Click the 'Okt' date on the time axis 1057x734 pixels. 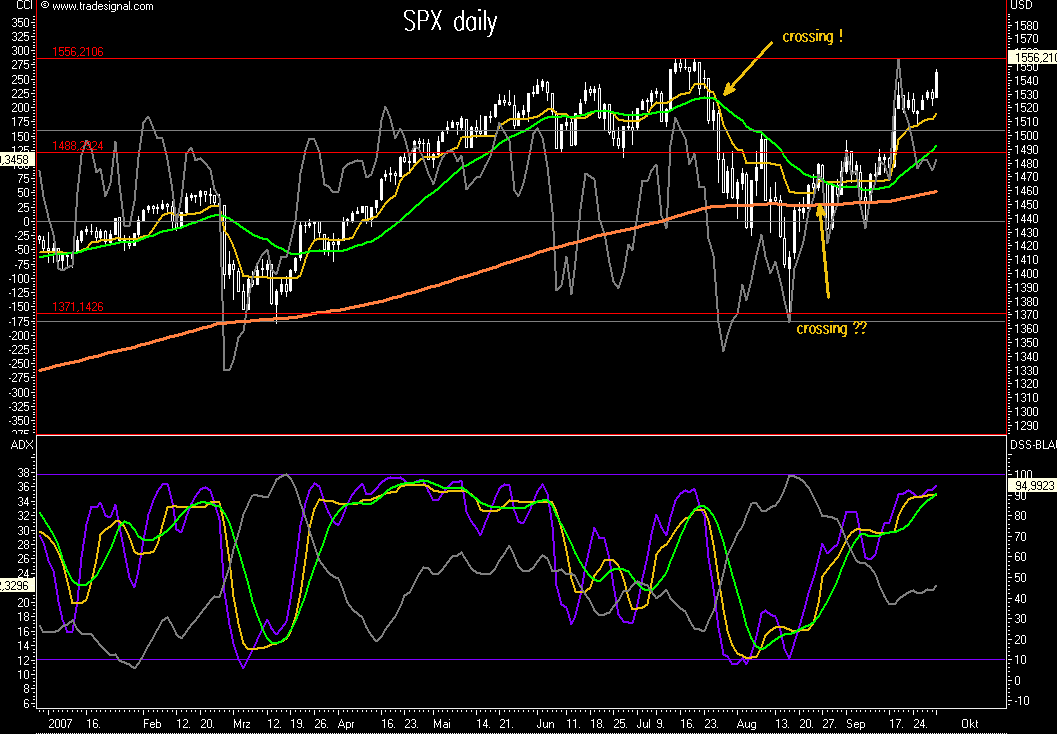(968, 722)
